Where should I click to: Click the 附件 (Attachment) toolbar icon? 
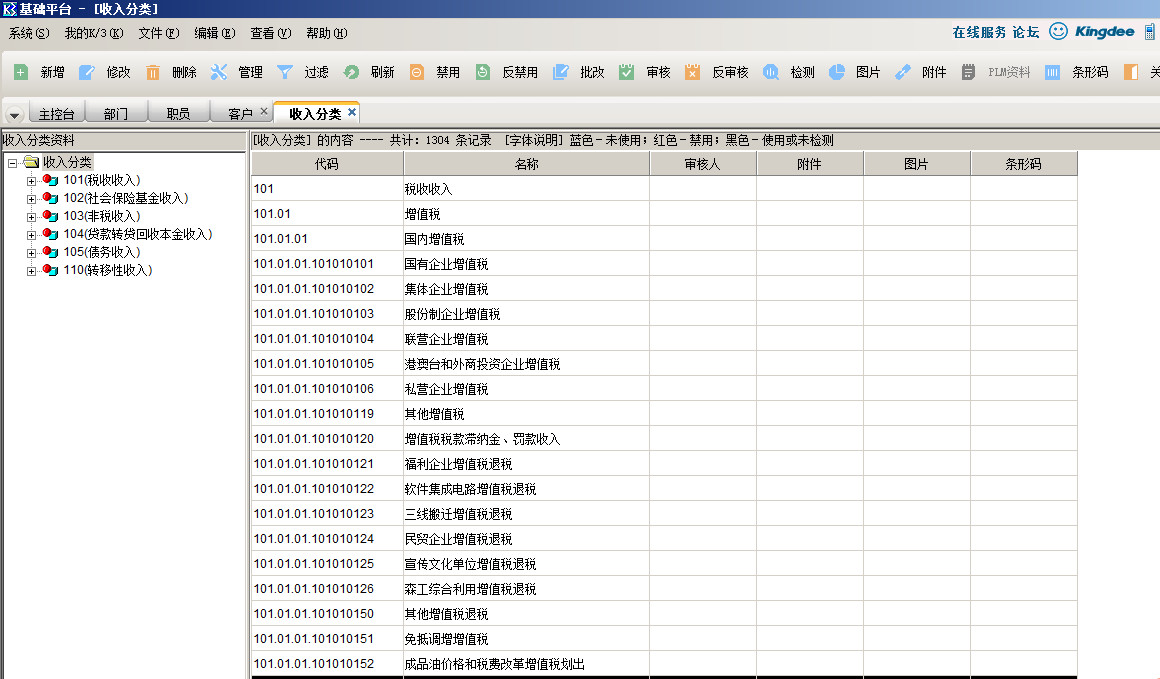pyautogui.click(x=903, y=72)
